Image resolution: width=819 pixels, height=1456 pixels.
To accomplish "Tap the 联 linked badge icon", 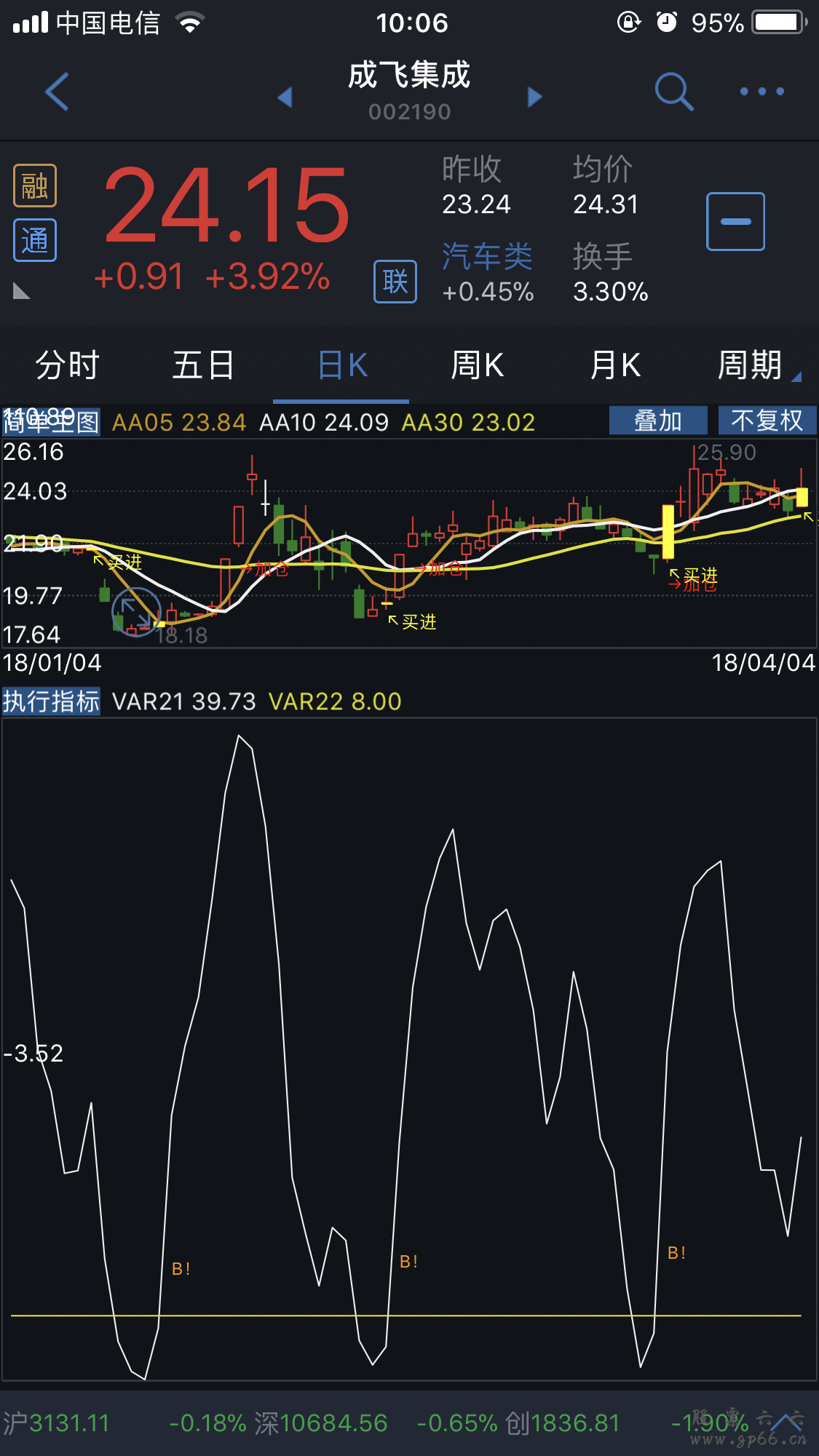I will click(x=395, y=282).
